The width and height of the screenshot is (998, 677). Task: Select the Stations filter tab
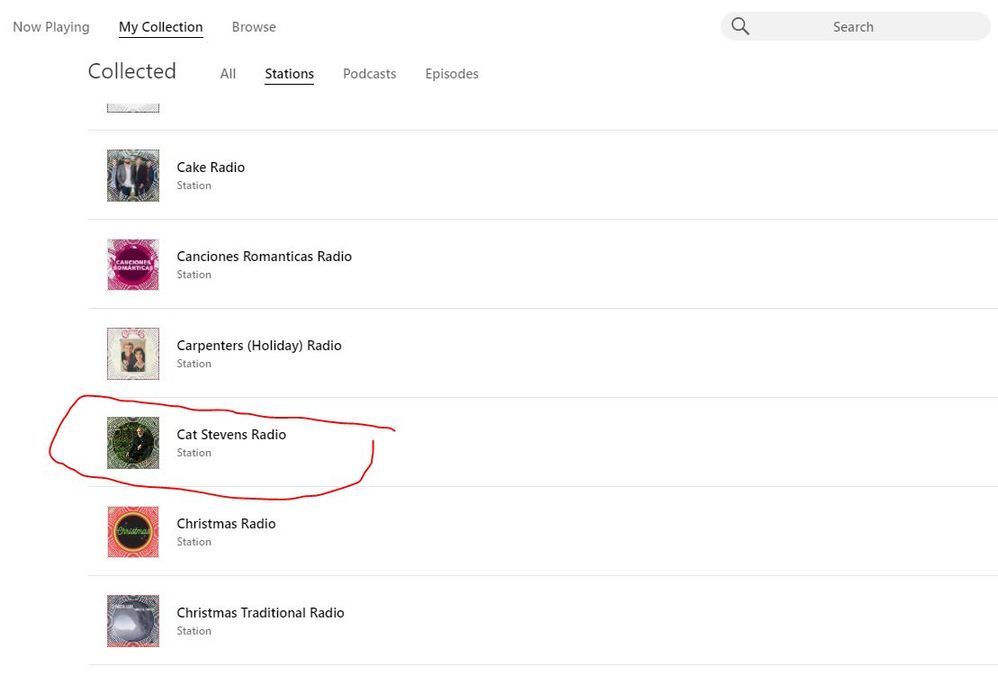click(x=289, y=74)
